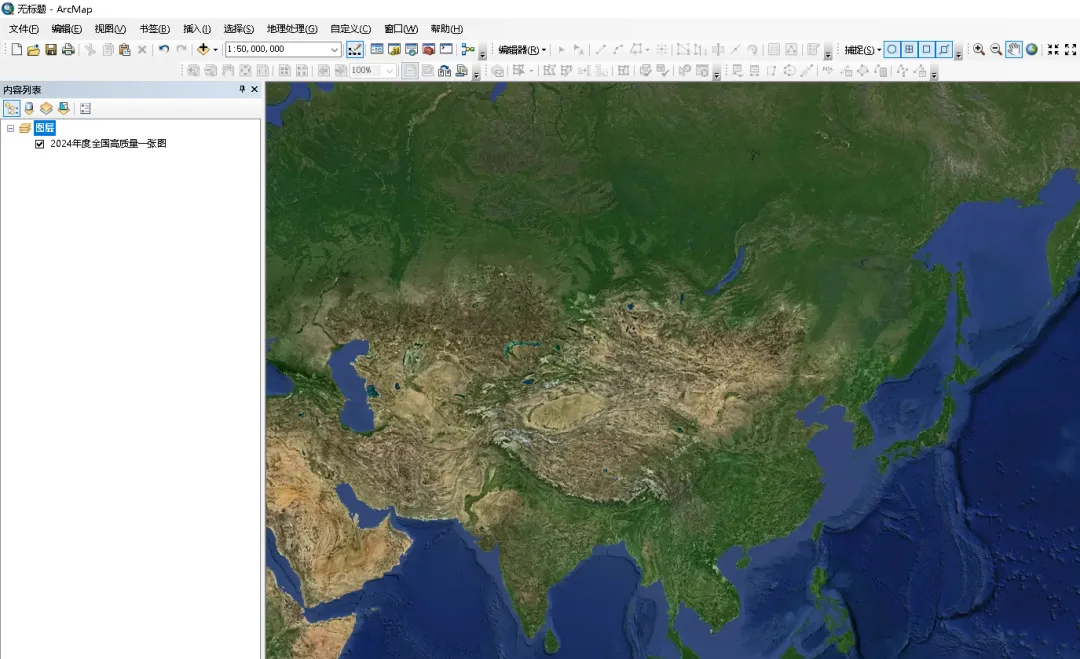The width and height of the screenshot is (1080, 659).
Task: Open the Catalog window
Action: (394, 50)
